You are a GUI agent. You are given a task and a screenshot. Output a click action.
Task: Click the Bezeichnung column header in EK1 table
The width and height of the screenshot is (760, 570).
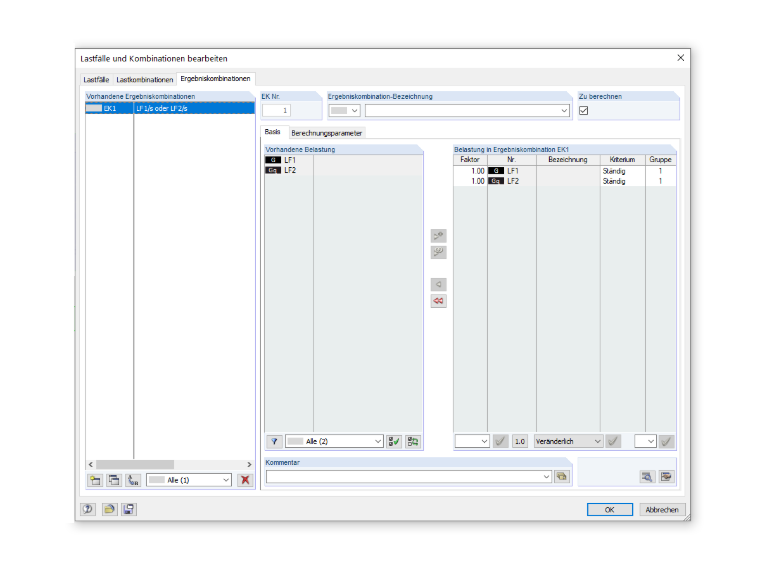click(x=568, y=159)
